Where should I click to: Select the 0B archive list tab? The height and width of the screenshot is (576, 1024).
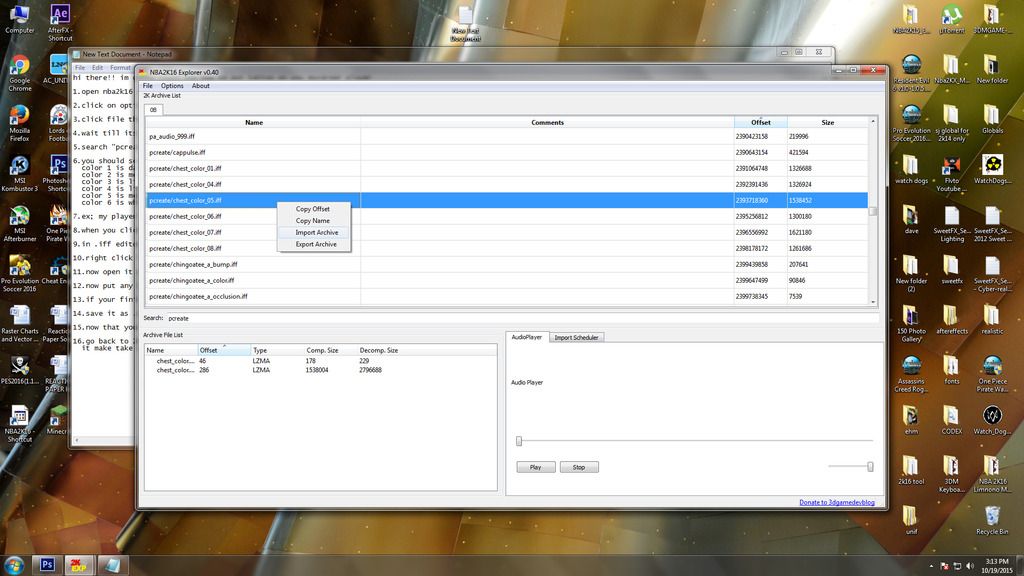click(153, 110)
